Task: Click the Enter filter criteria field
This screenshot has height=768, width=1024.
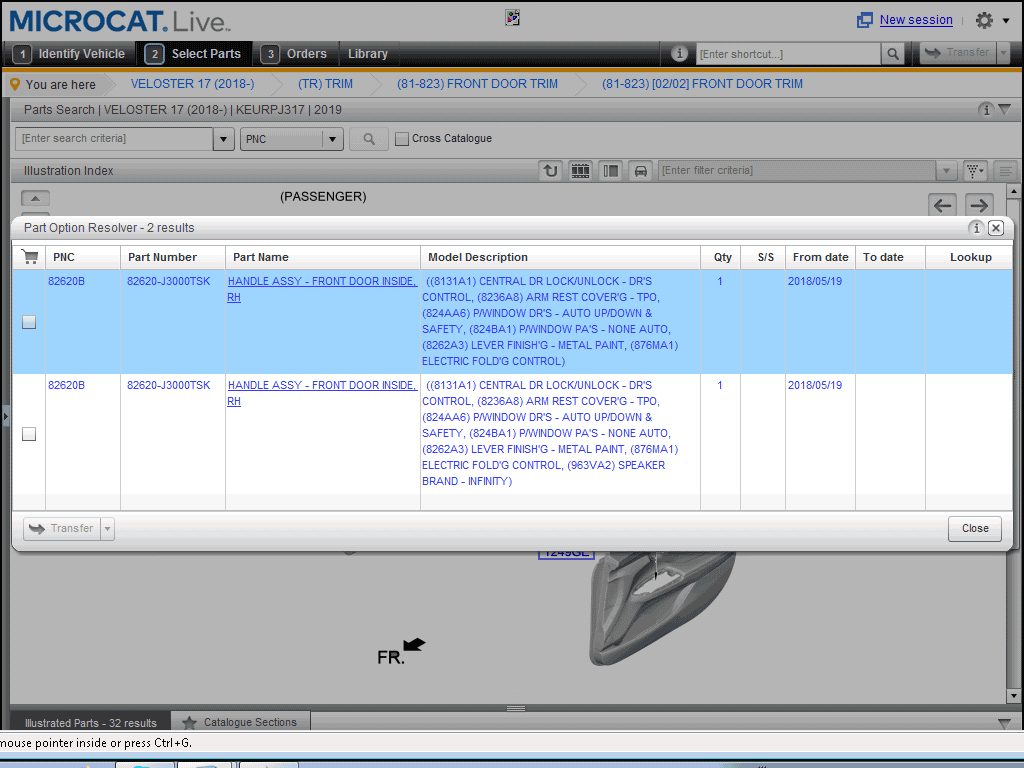Action: click(x=797, y=170)
